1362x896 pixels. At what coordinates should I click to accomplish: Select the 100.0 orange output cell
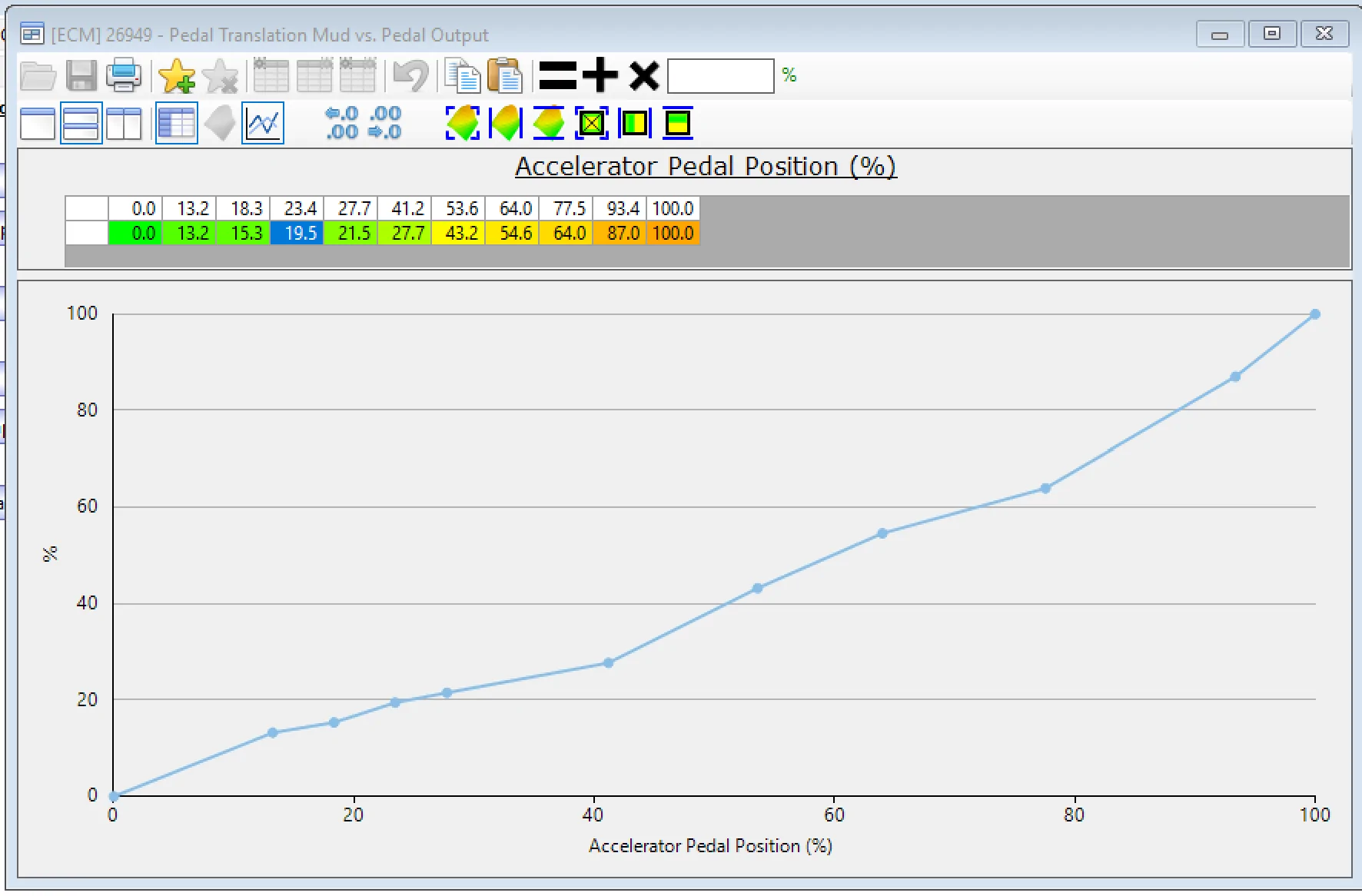673,233
